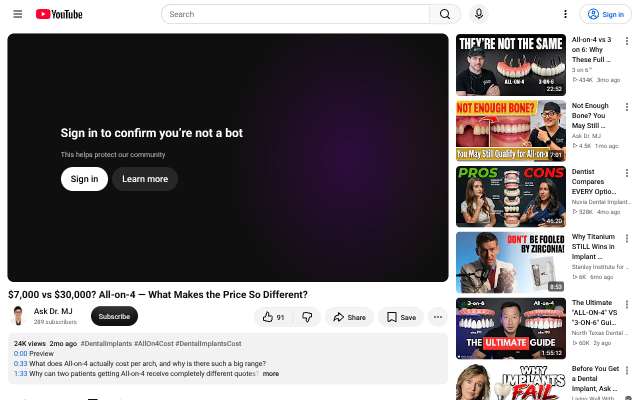Expand description with 'more'

click(271, 373)
